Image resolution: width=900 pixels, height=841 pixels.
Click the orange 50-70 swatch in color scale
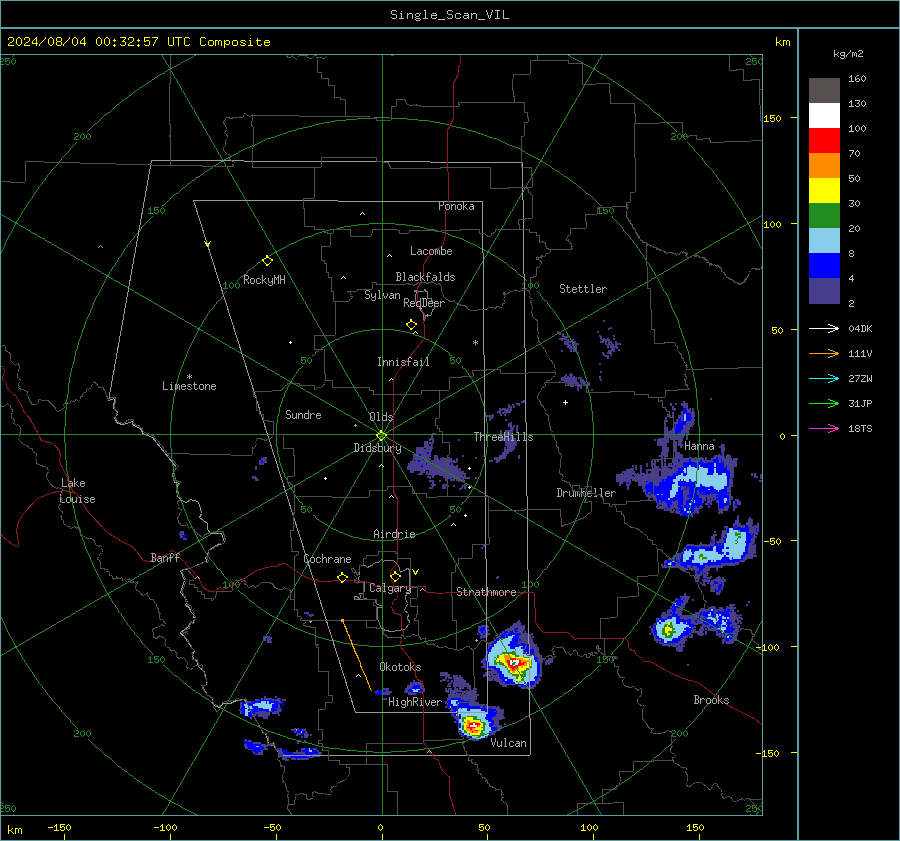tap(824, 166)
